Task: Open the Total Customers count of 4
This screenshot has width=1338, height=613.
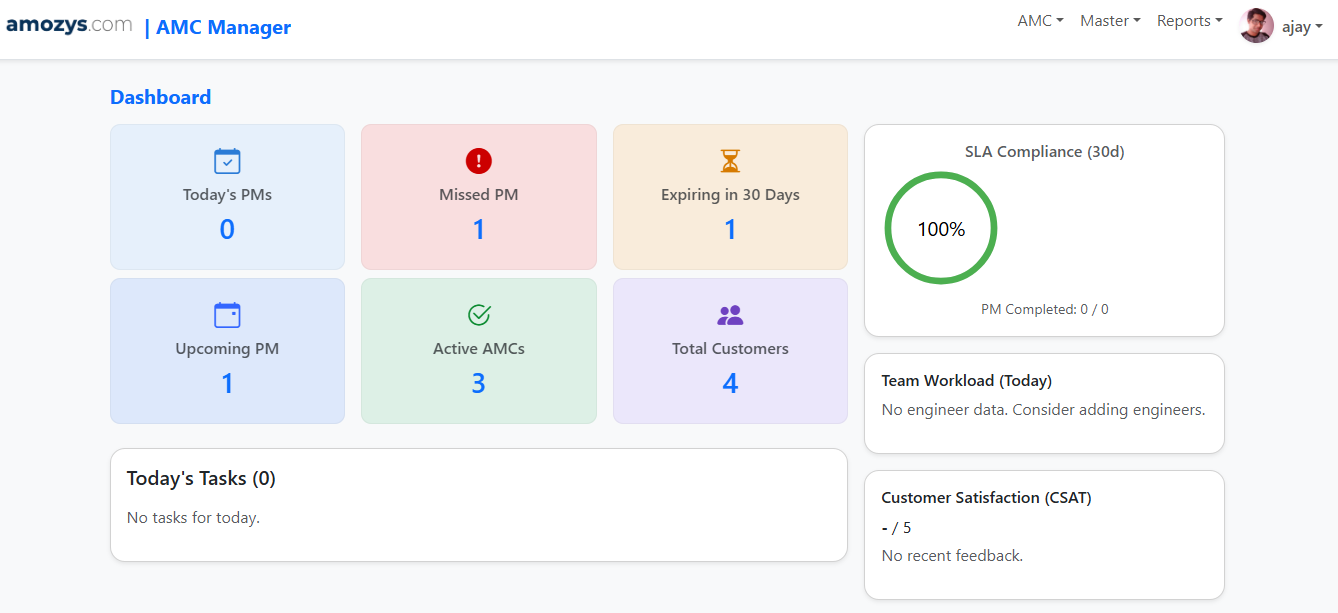Action: (730, 384)
